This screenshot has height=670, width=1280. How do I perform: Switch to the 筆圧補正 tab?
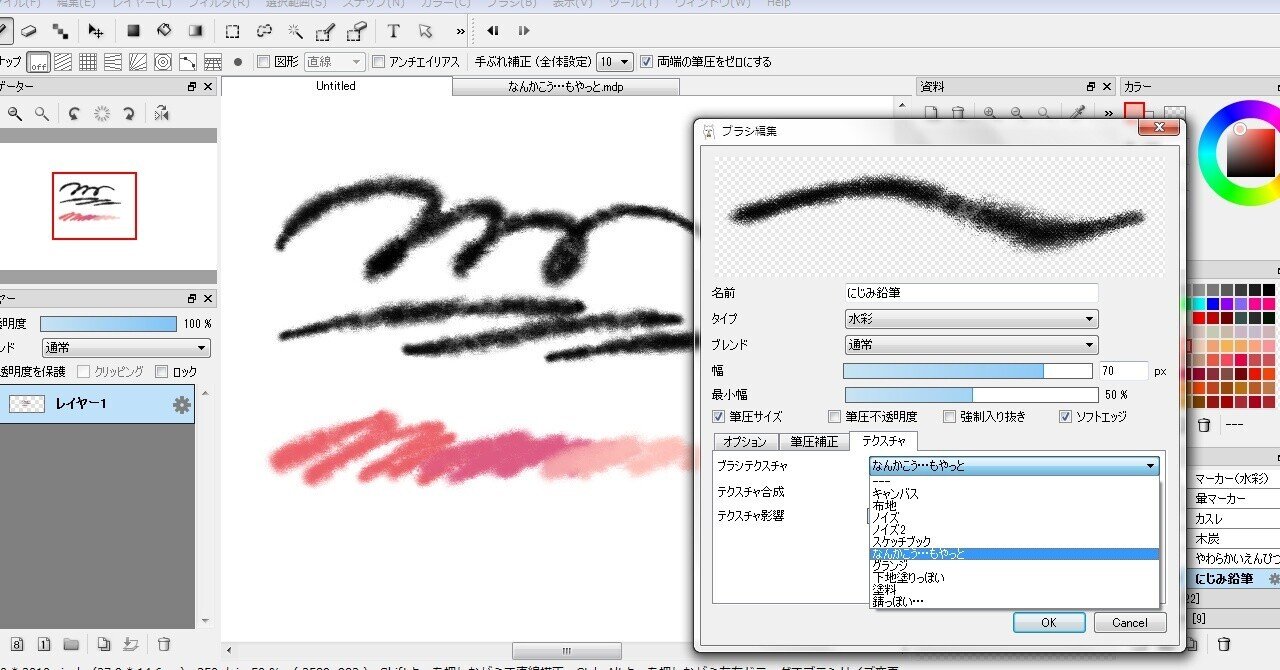tap(814, 441)
